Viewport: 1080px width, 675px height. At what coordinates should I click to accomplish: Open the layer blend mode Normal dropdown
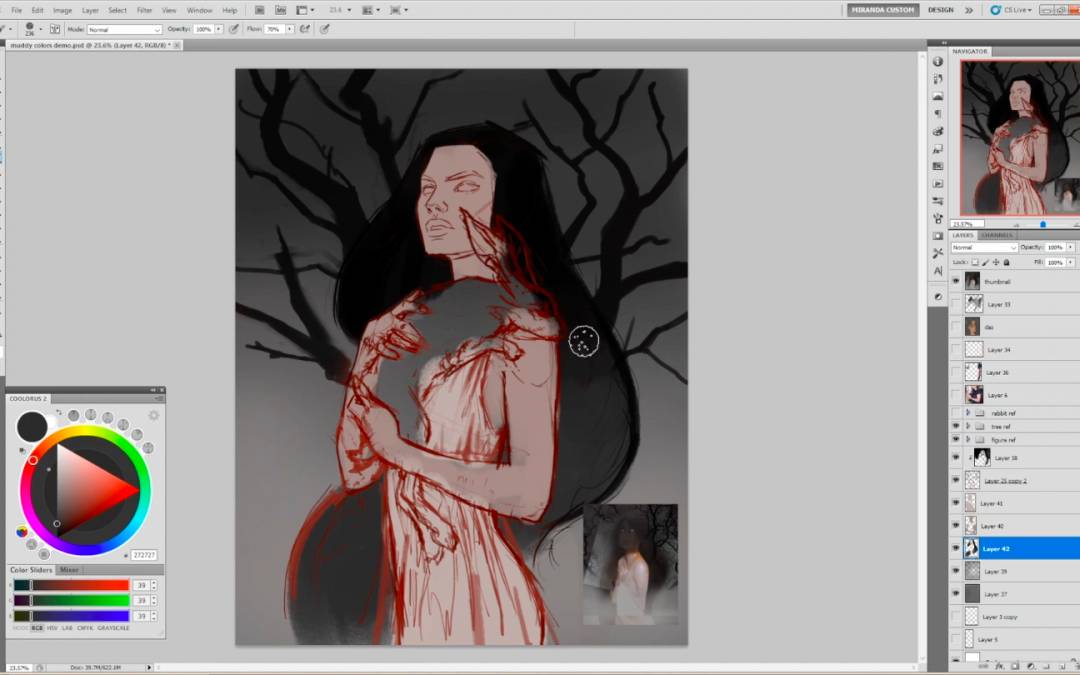click(x=984, y=247)
